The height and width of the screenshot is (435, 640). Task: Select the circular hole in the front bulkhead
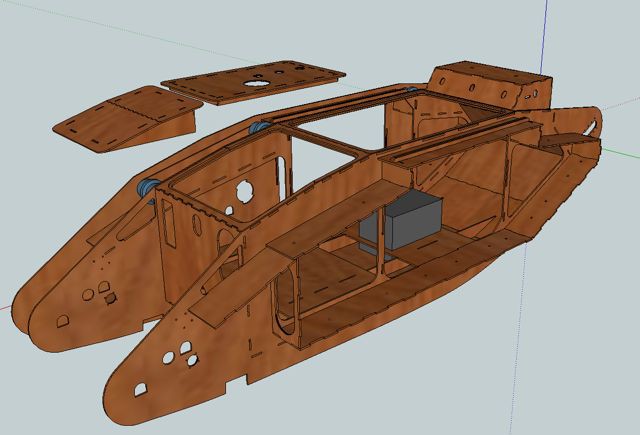(243, 191)
